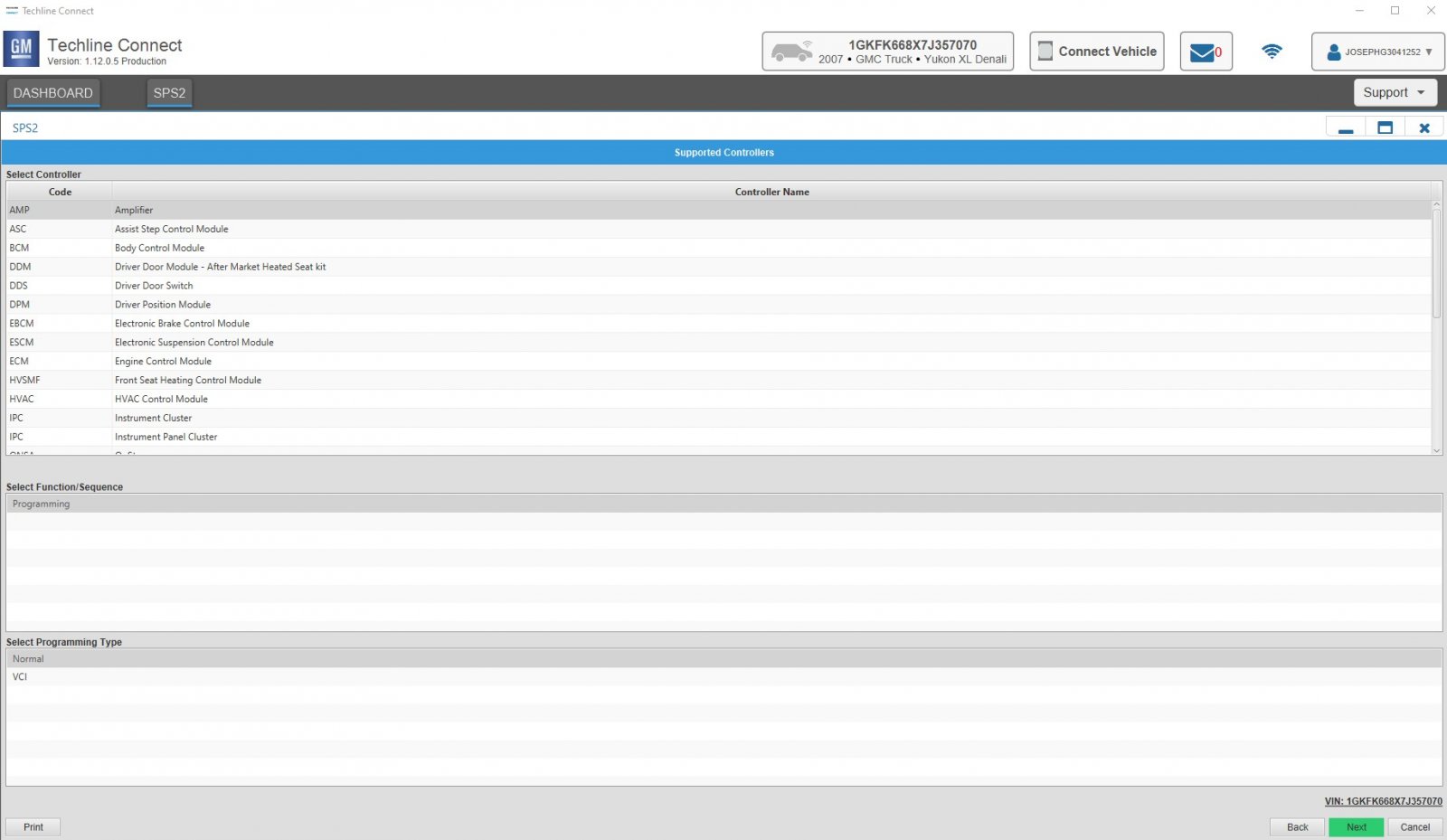Select the Instrument Panel Cluster row
The width and height of the screenshot is (1447, 840).
(719, 438)
